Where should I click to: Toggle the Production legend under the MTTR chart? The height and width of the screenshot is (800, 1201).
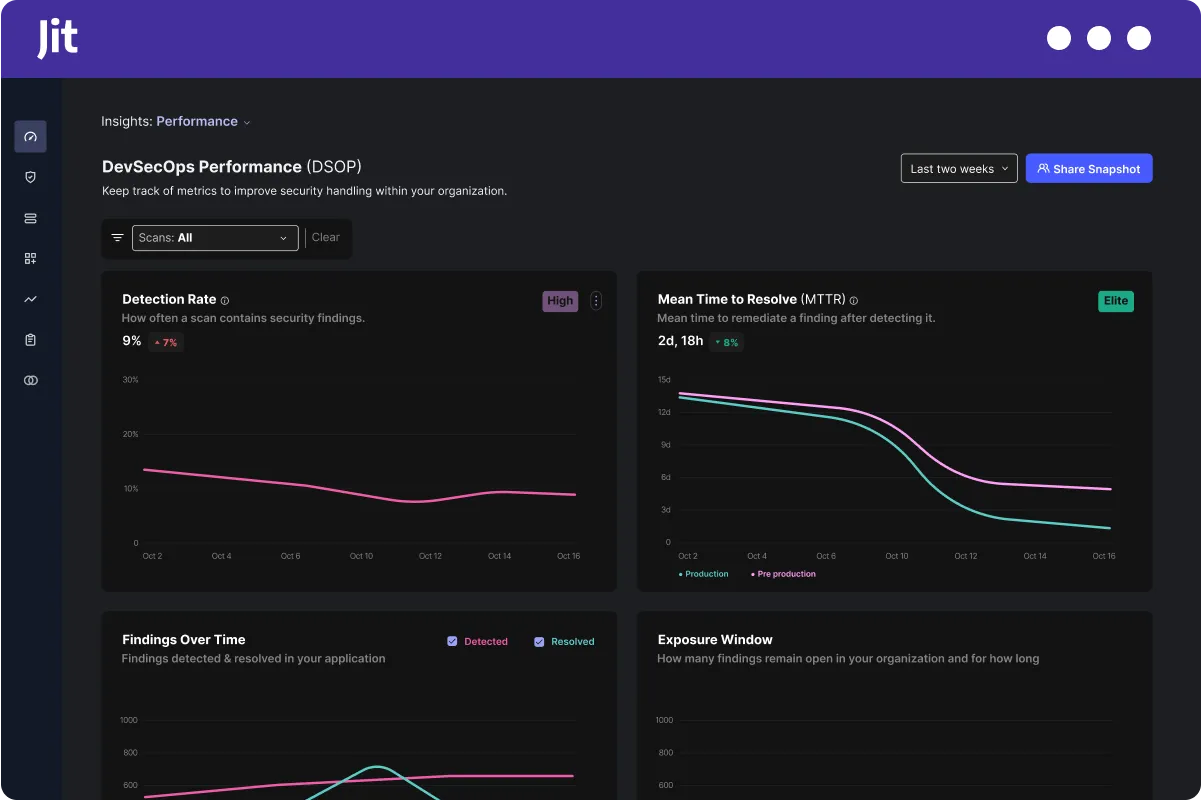pos(702,574)
